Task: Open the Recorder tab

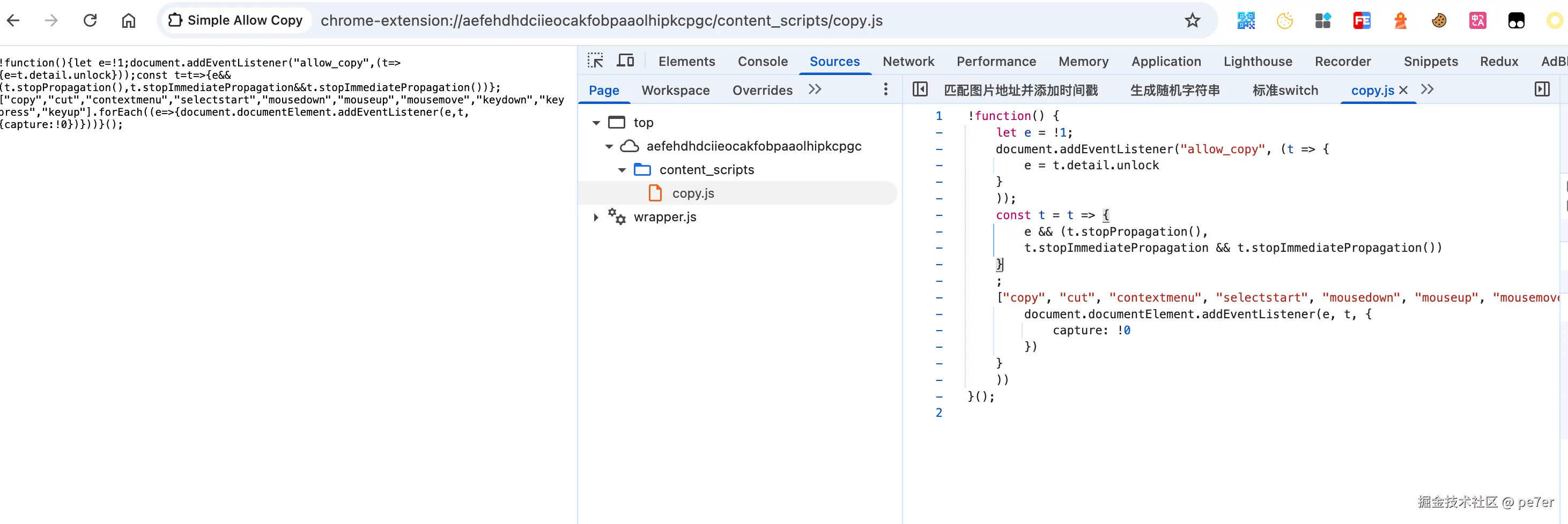Action: click(1343, 62)
